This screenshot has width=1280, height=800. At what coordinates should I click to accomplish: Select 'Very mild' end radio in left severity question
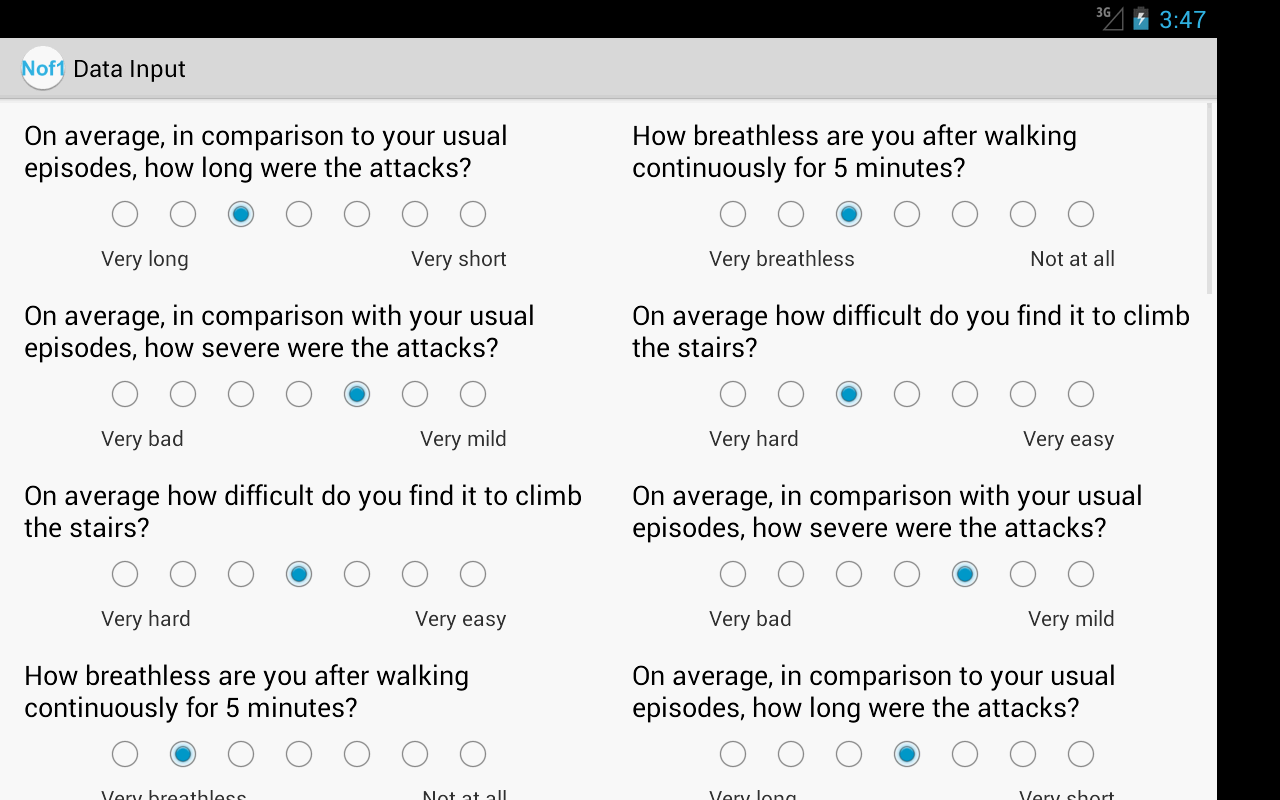coord(473,394)
